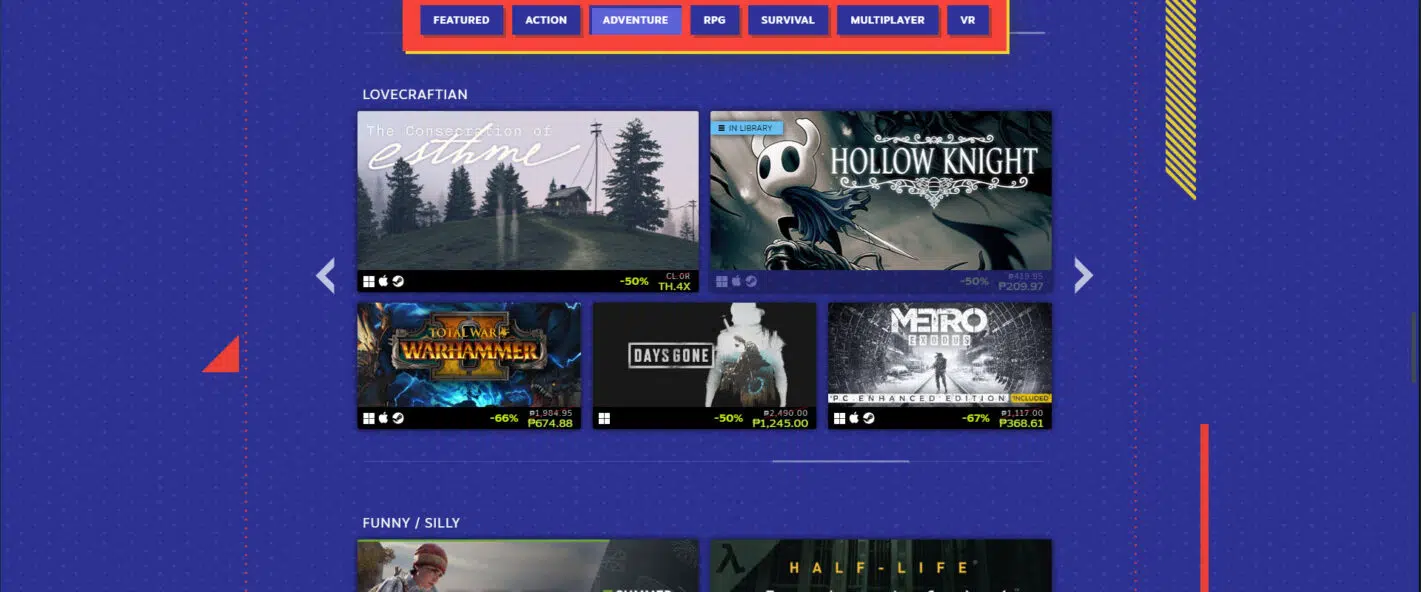Viewport: 1421px width, 592px height.
Task: Click the In Library badge on Hollow Knight
Action: (x=747, y=128)
